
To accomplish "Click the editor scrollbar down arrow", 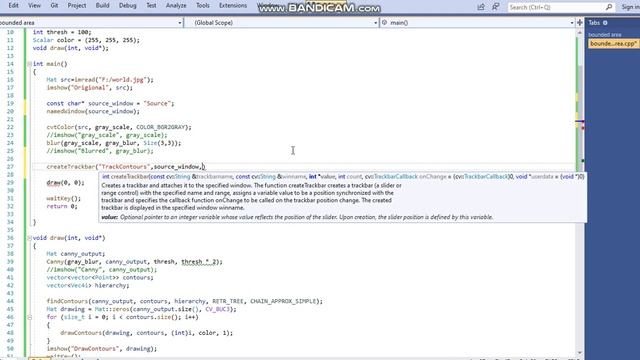I will tap(580, 353).
